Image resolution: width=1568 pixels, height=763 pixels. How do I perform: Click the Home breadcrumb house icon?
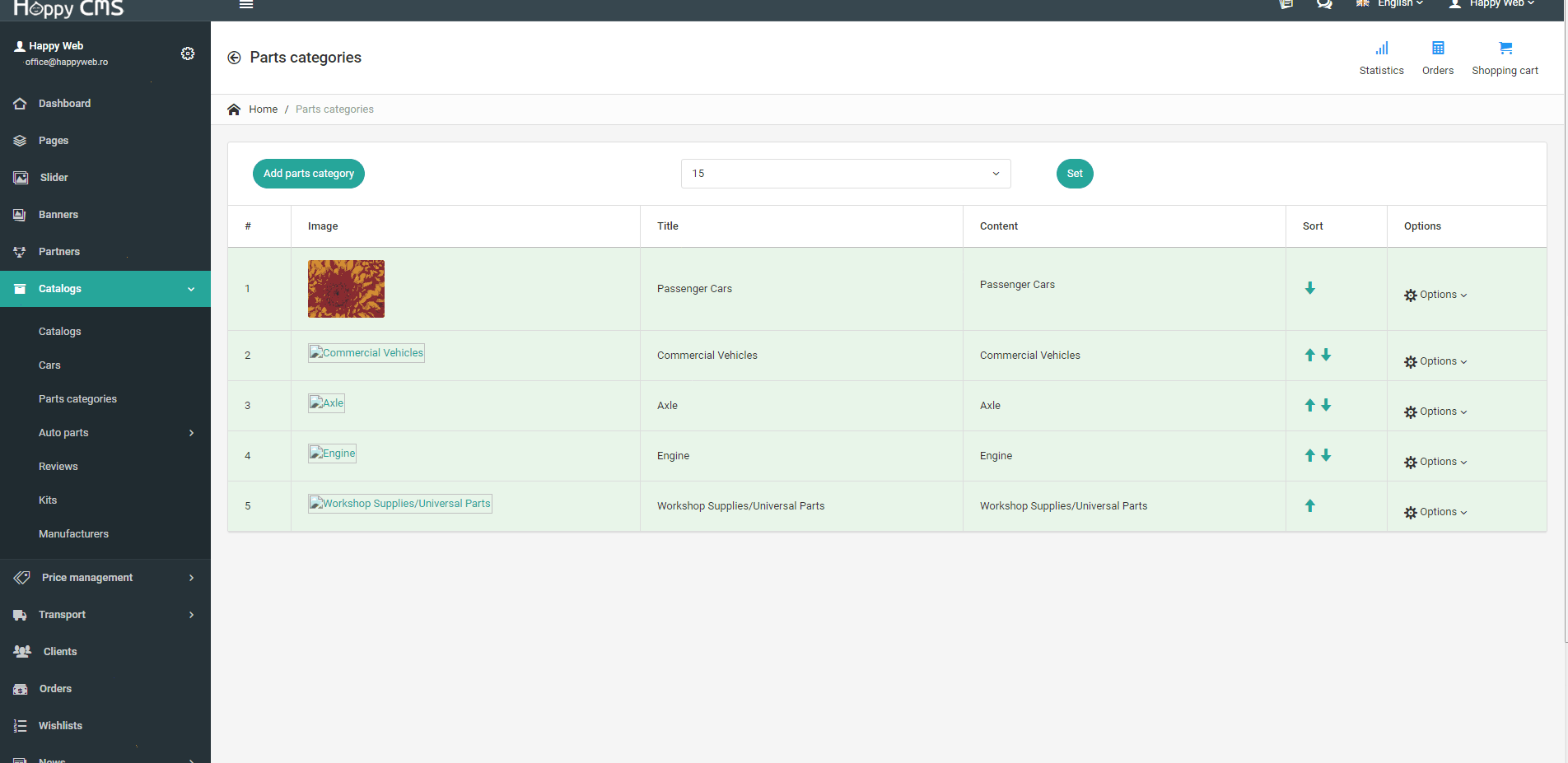click(234, 109)
